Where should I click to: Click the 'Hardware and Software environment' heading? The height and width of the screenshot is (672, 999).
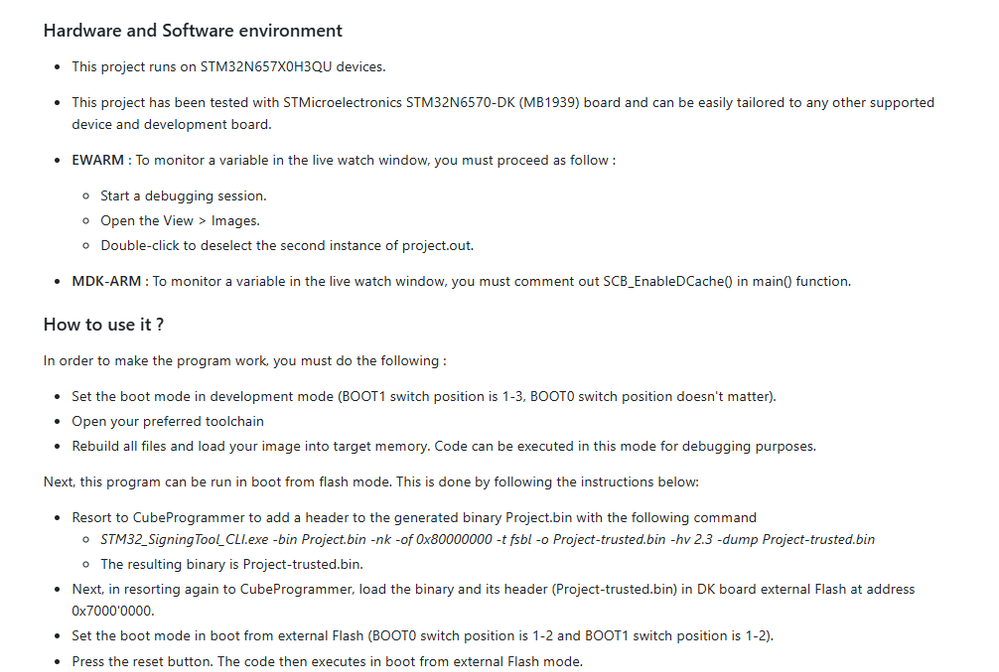coord(192,31)
